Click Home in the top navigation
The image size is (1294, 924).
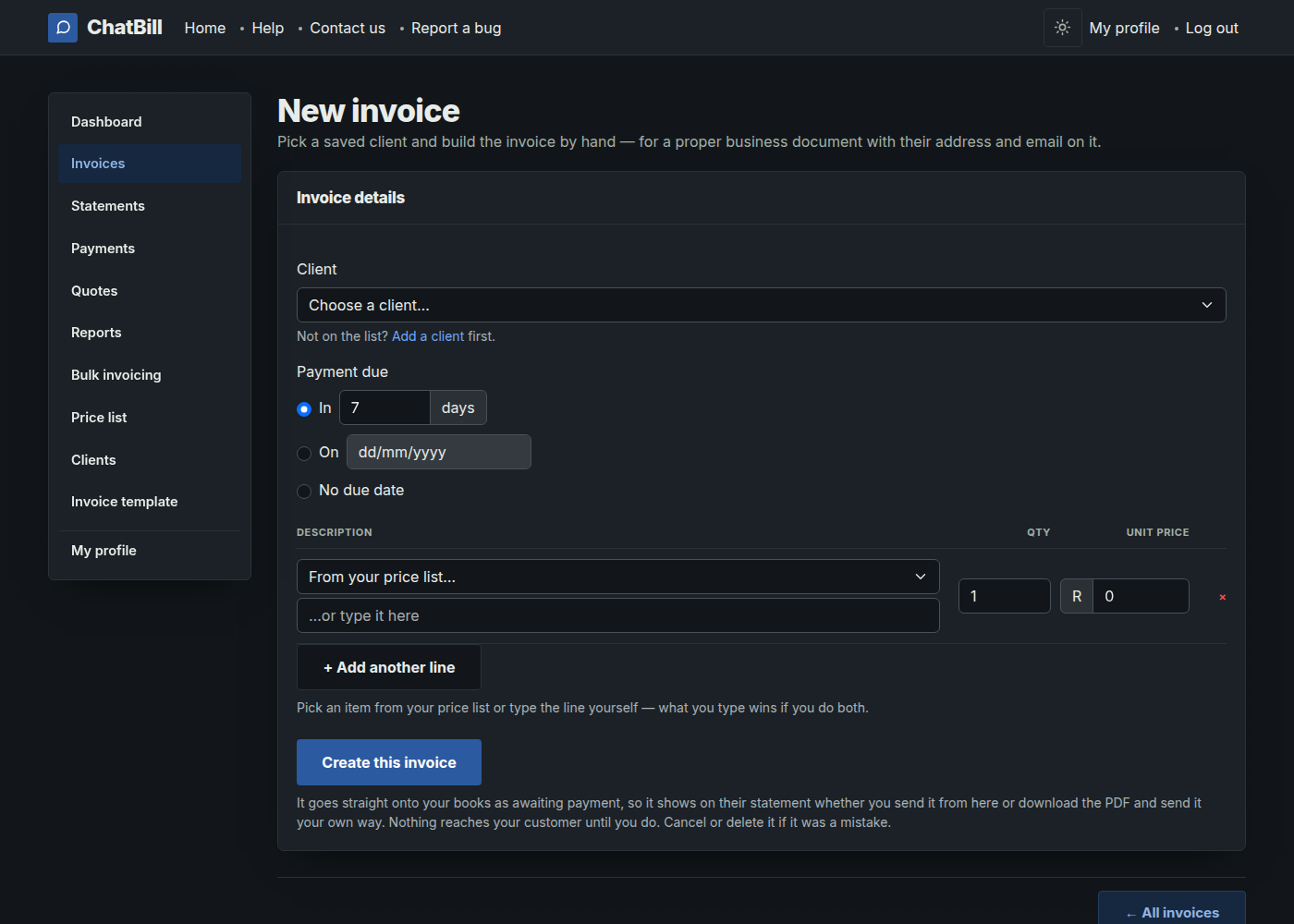(205, 28)
